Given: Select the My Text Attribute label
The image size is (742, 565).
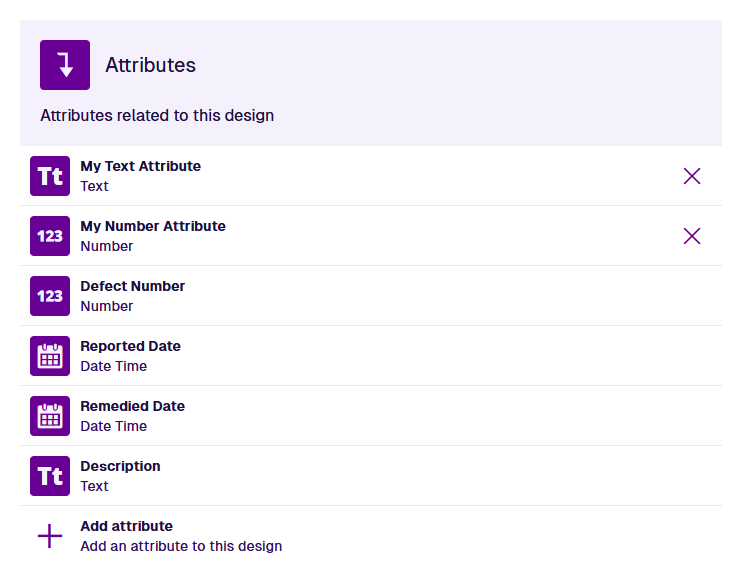Looking at the screenshot, I should tap(141, 166).
